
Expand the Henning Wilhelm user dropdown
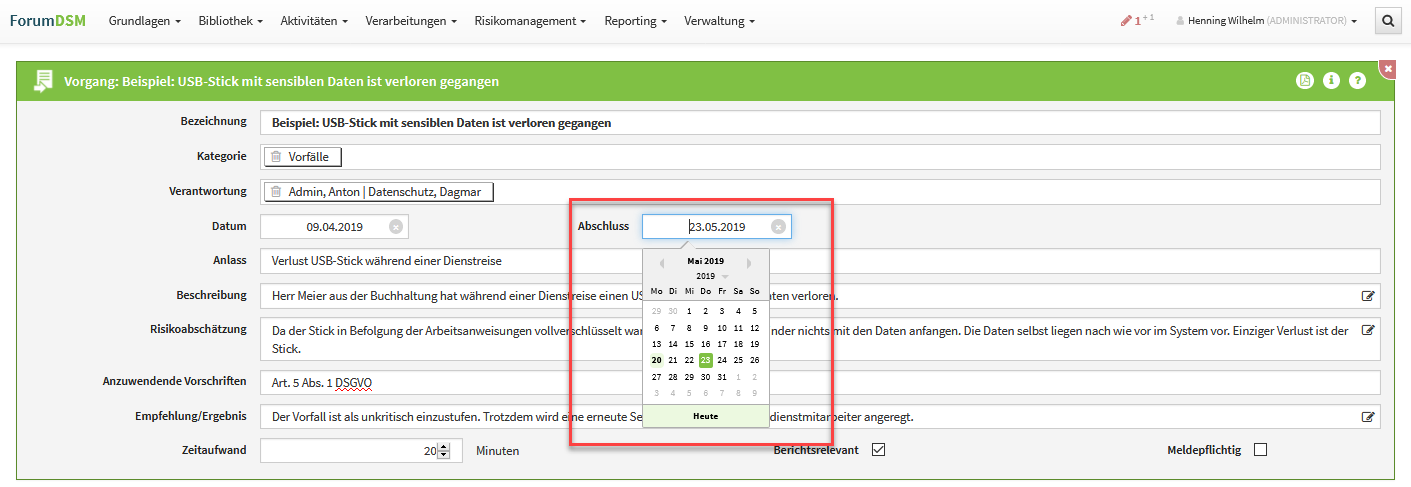point(1266,21)
